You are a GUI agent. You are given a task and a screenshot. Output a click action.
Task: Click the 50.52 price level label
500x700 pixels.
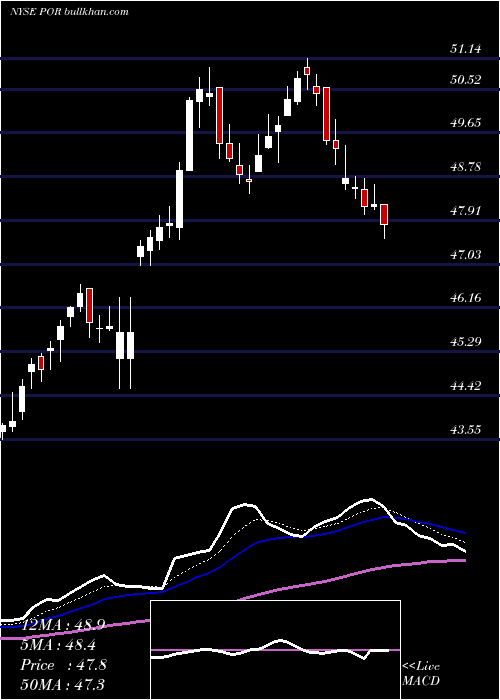pos(466,80)
